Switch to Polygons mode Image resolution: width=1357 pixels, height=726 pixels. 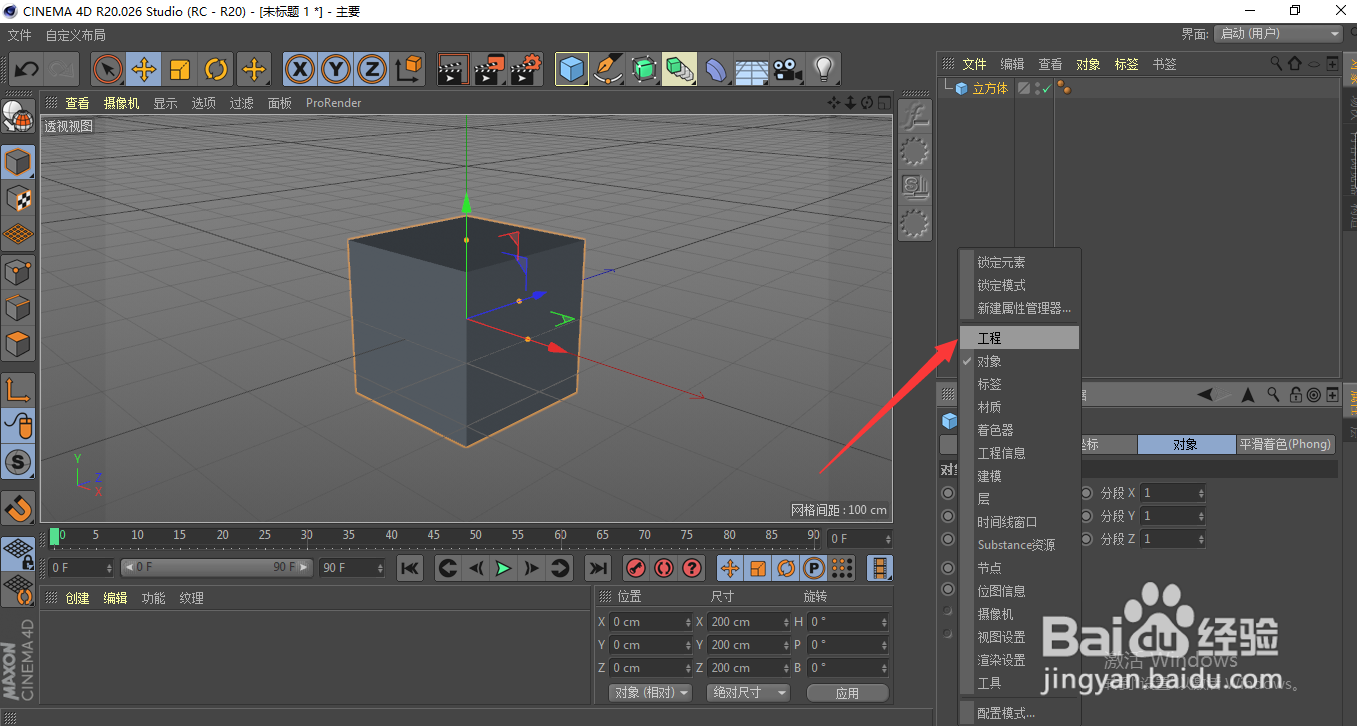(x=19, y=343)
